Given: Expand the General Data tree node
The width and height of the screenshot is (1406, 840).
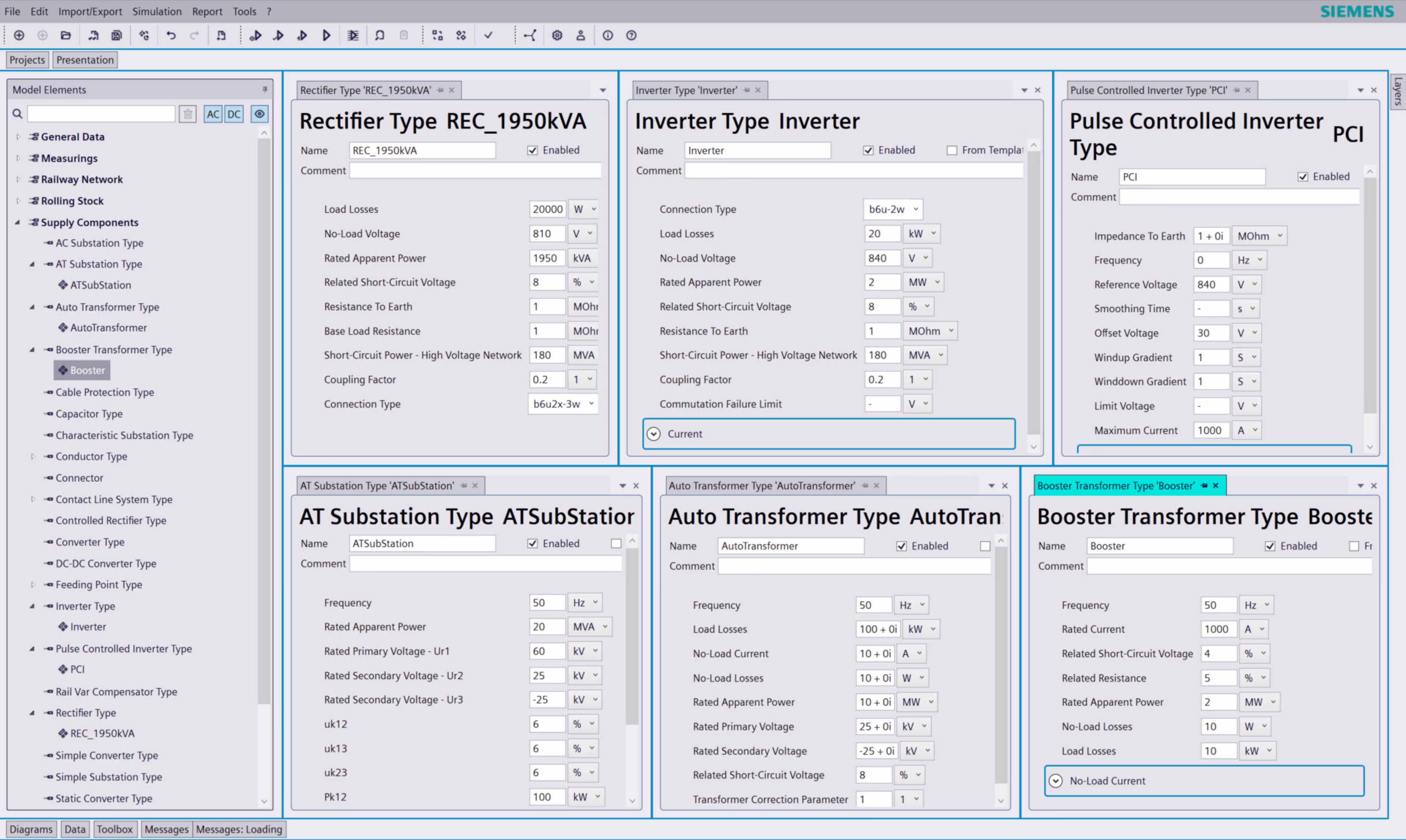Looking at the screenshot, I should (18, 137).
